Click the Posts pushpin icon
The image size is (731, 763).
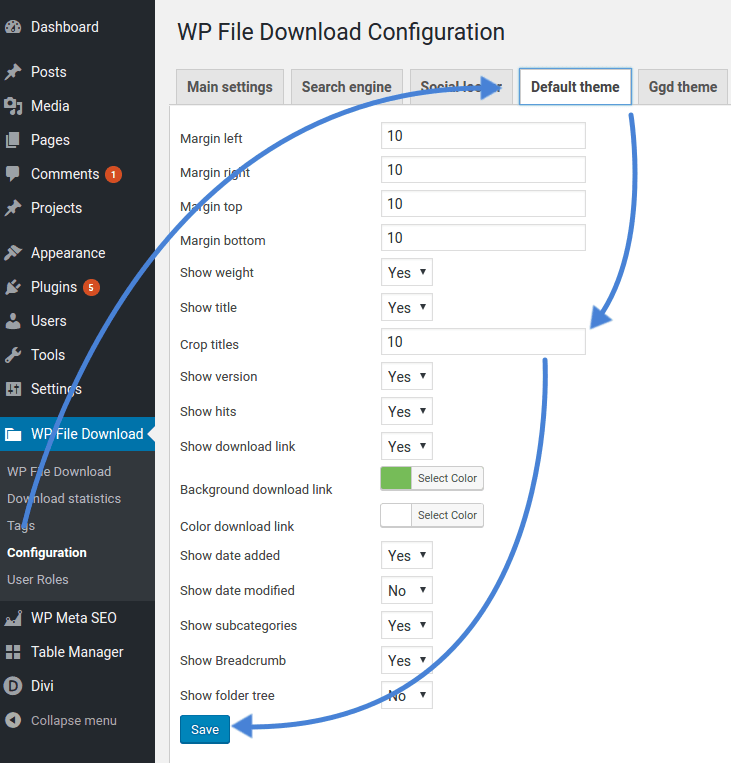[13, 72]
